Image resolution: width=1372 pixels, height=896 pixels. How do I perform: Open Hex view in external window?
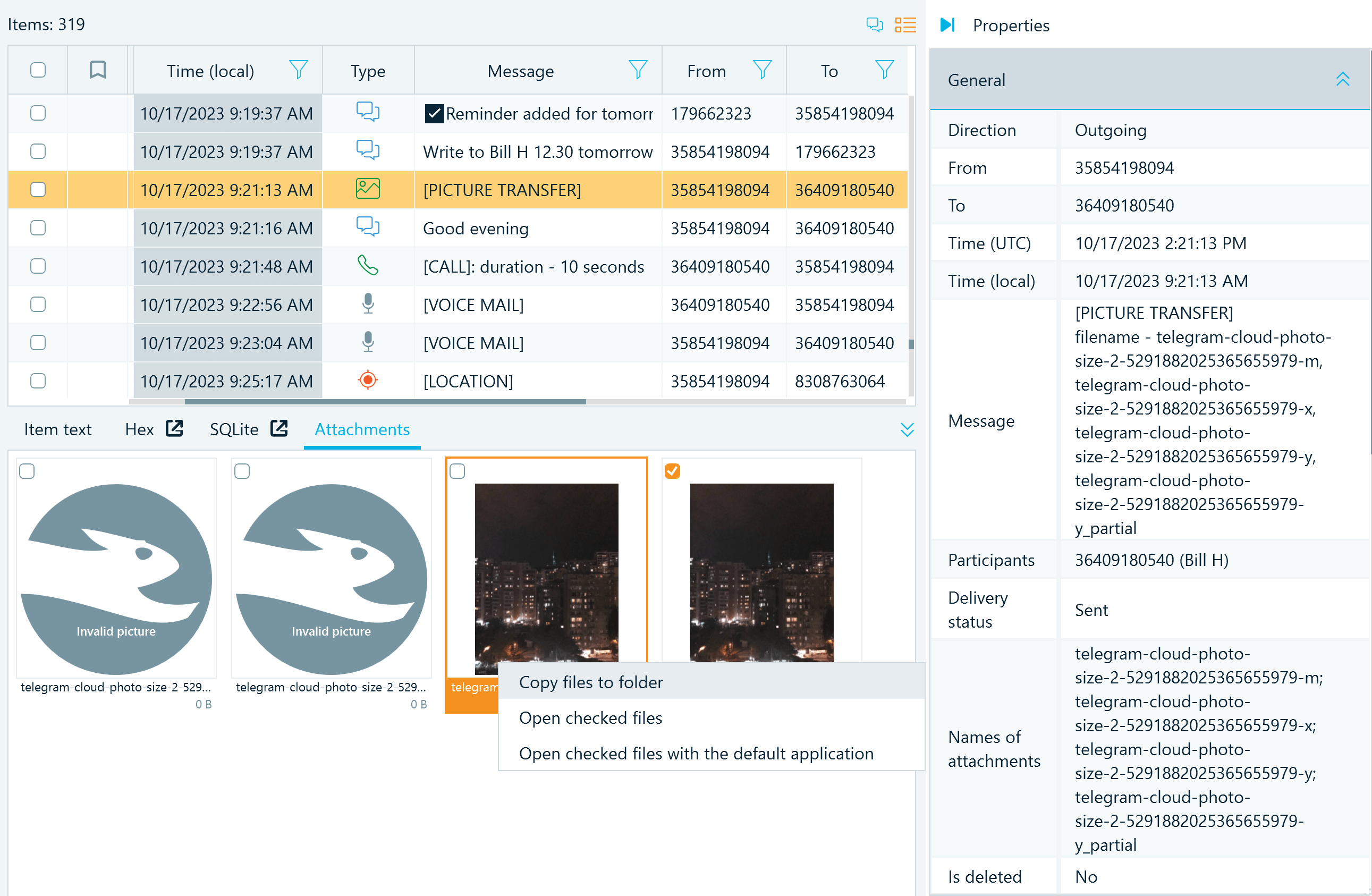pyautogui.click(x=174, y=429)
